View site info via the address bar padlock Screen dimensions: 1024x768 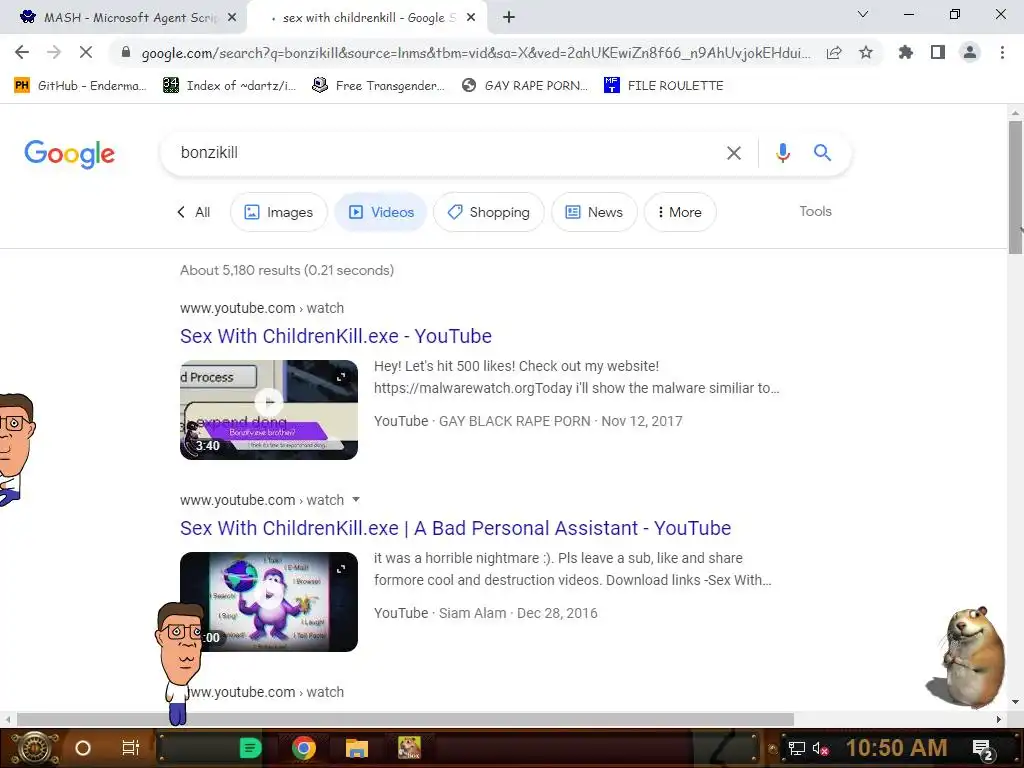coord(126,52)
